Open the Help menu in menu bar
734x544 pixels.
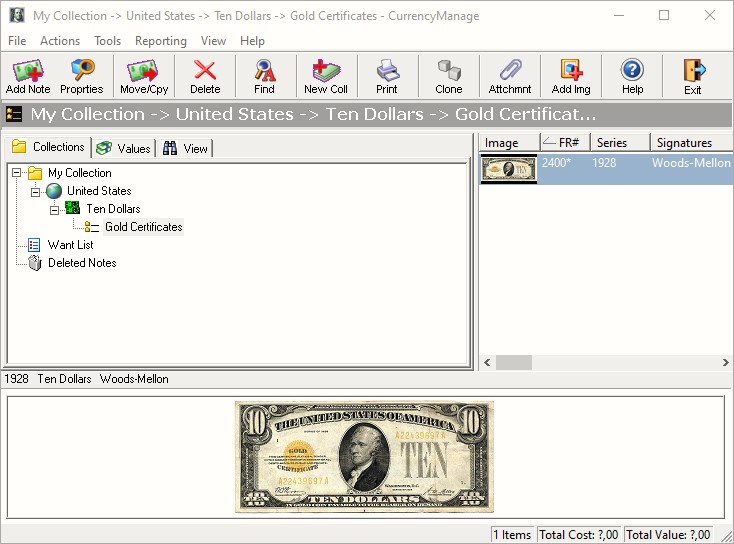(x=252, y=41)
